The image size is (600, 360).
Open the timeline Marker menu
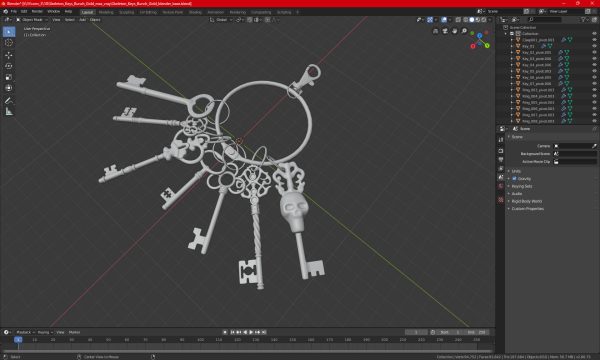coord(74,332)
